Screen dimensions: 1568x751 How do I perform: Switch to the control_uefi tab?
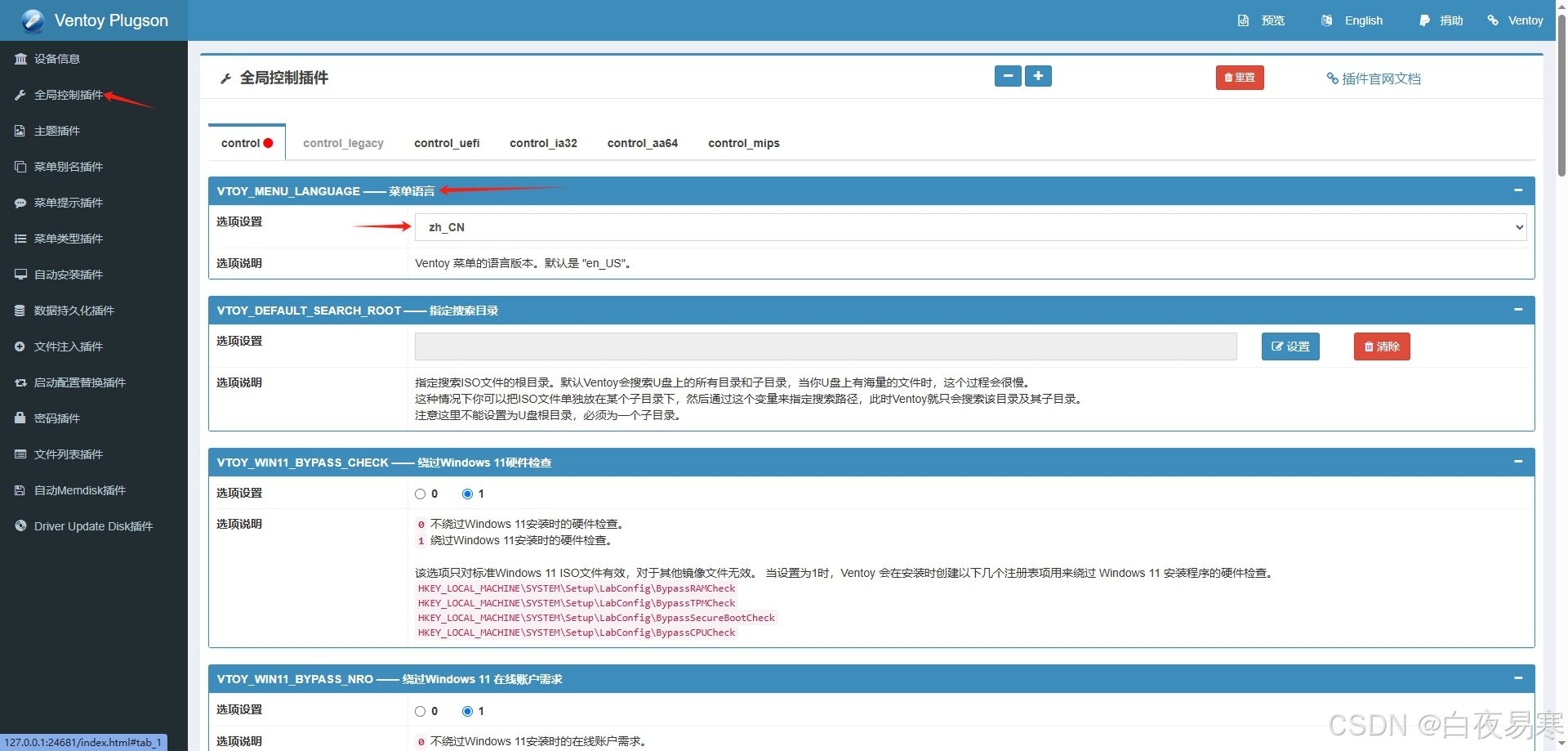click(x=447, y=143)
